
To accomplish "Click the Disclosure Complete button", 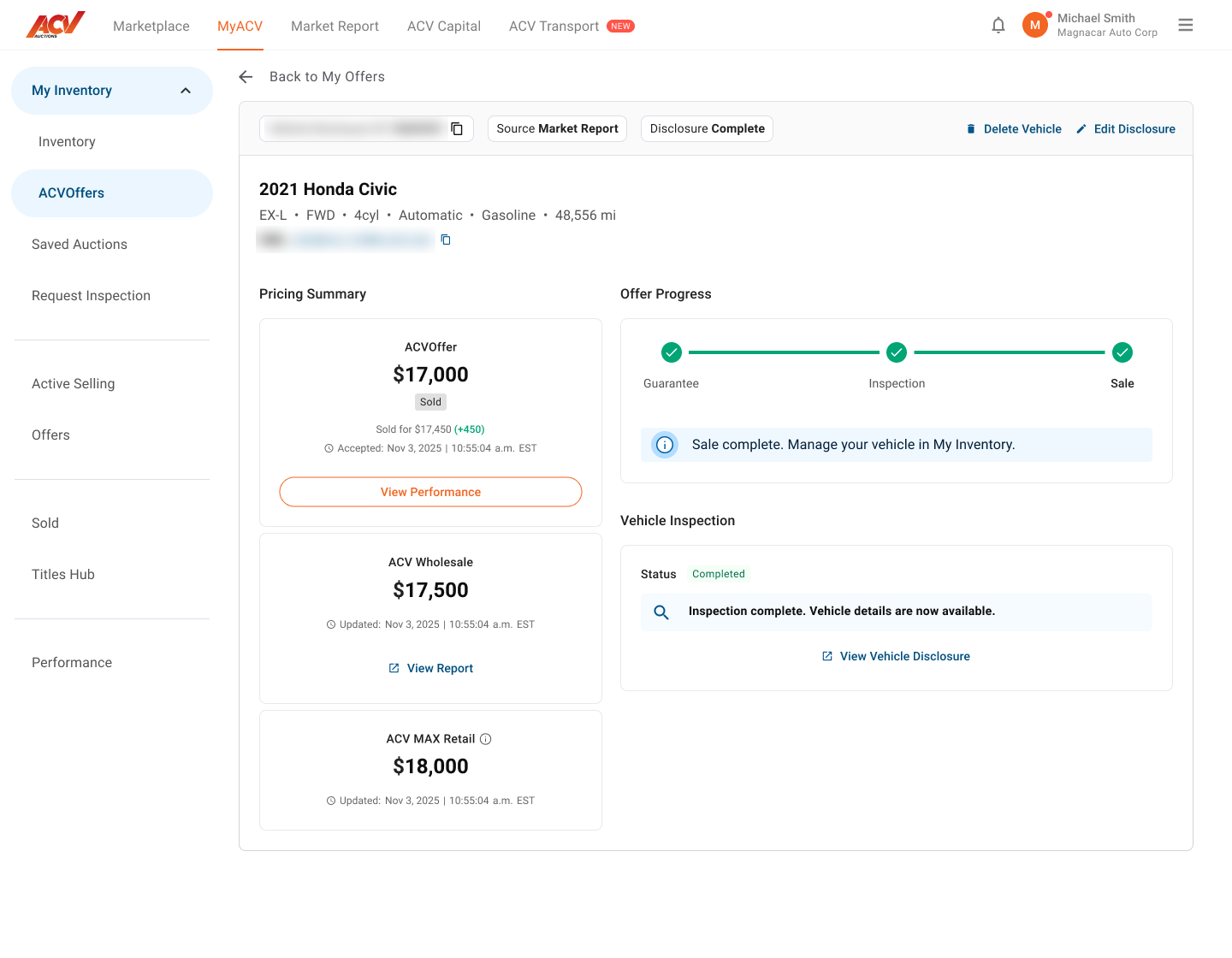I will coord(707,128).
